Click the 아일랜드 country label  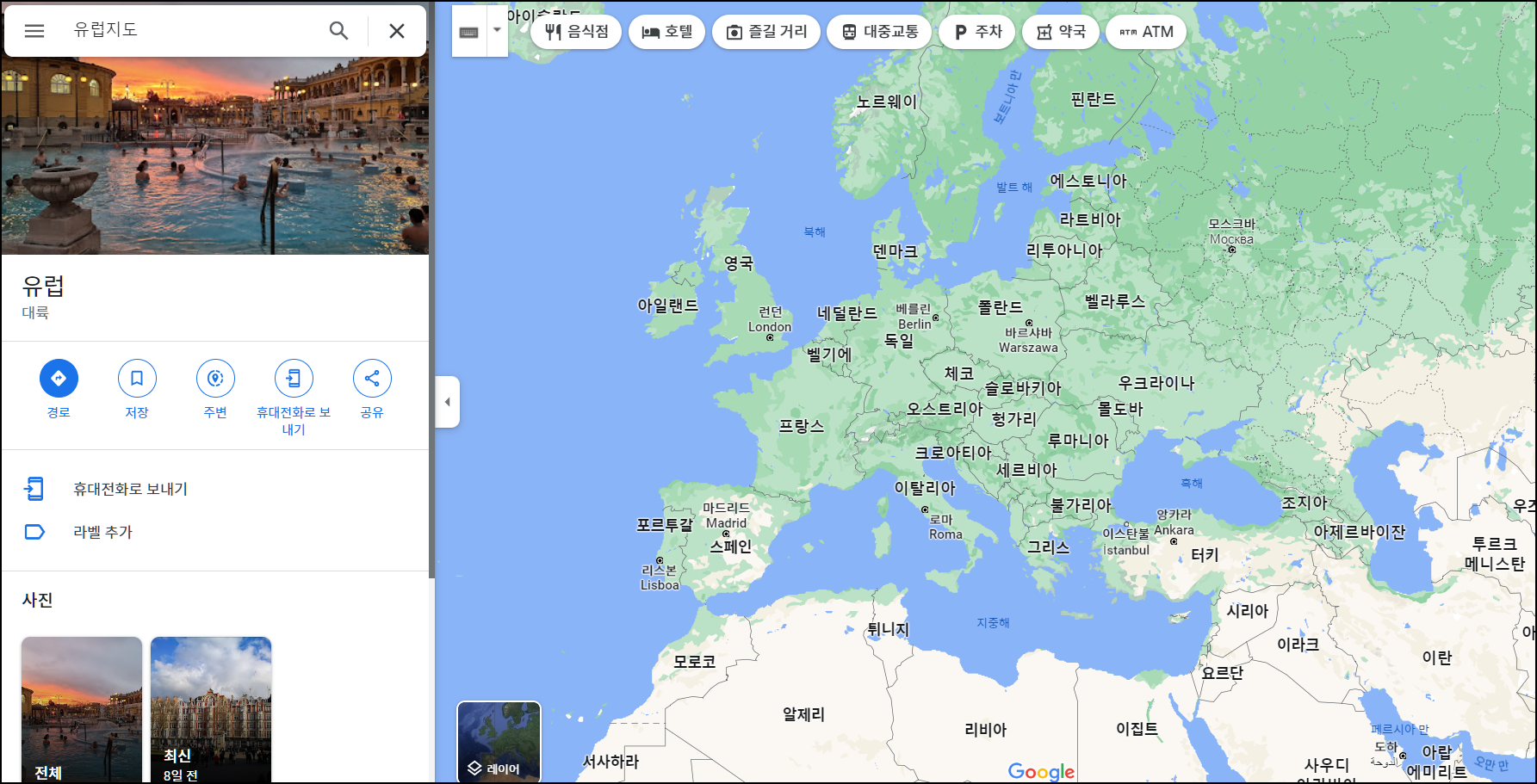pos(667,306)
